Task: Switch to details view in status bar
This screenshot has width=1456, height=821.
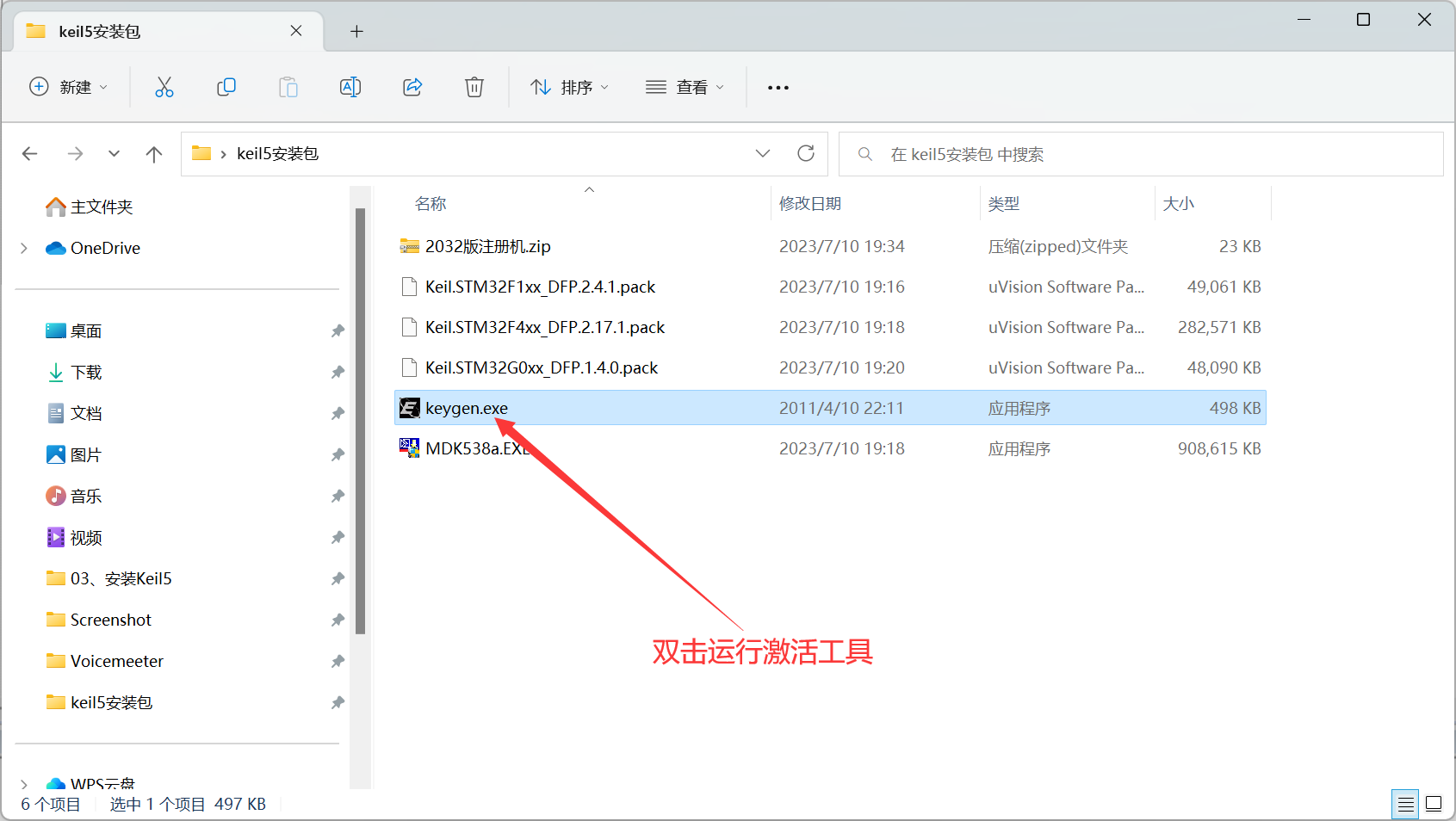Action: pyautogui.click(x=1406, y=805)
